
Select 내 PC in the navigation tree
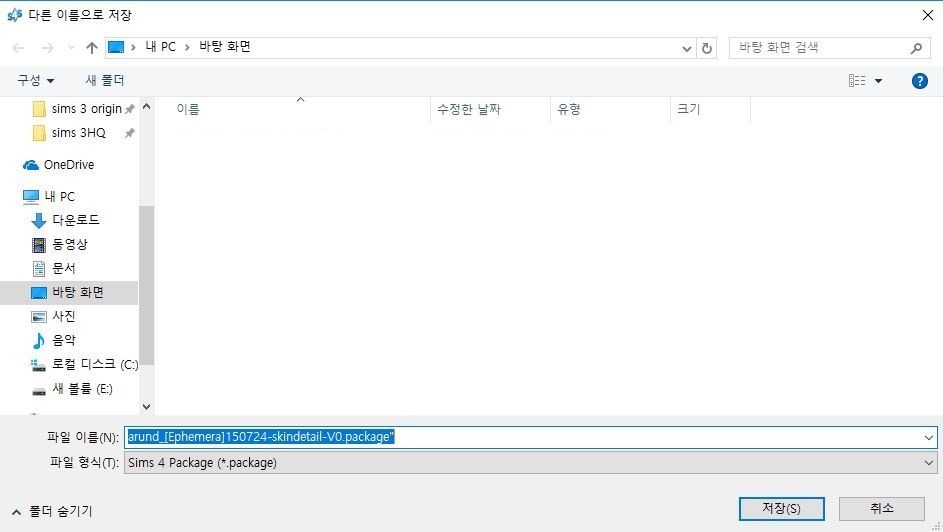[49, 197]
